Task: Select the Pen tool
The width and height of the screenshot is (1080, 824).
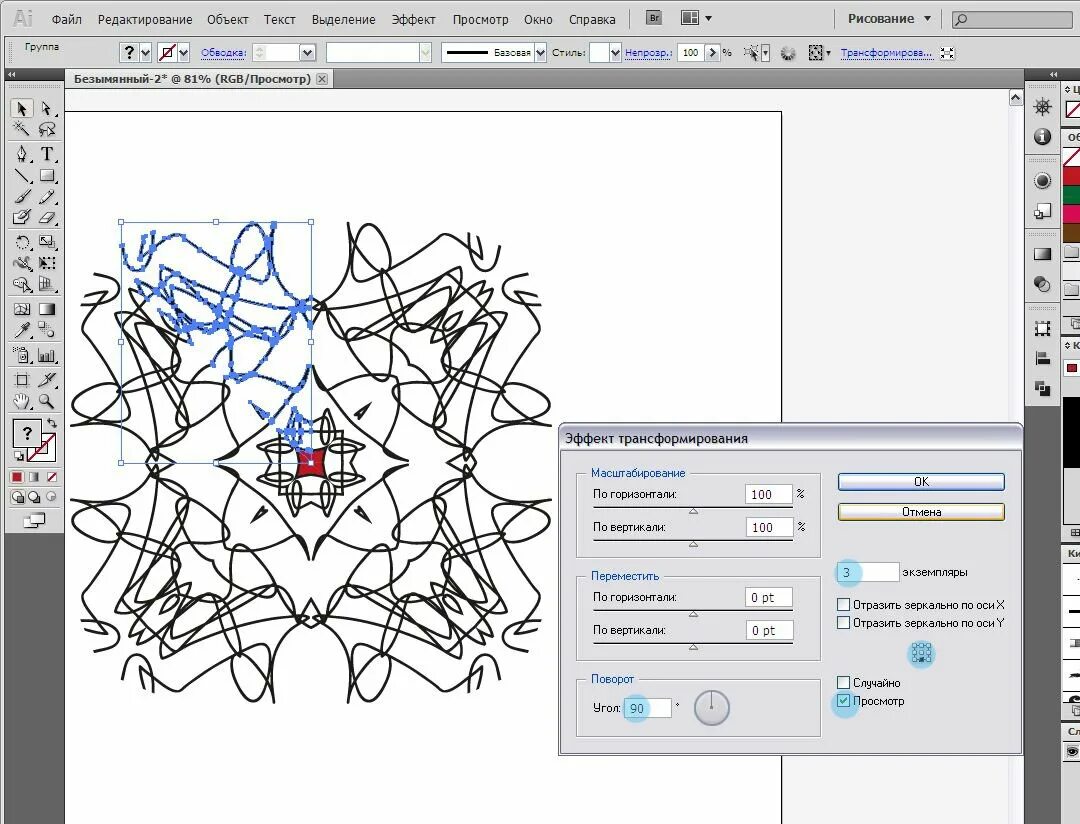Action: 21,154
